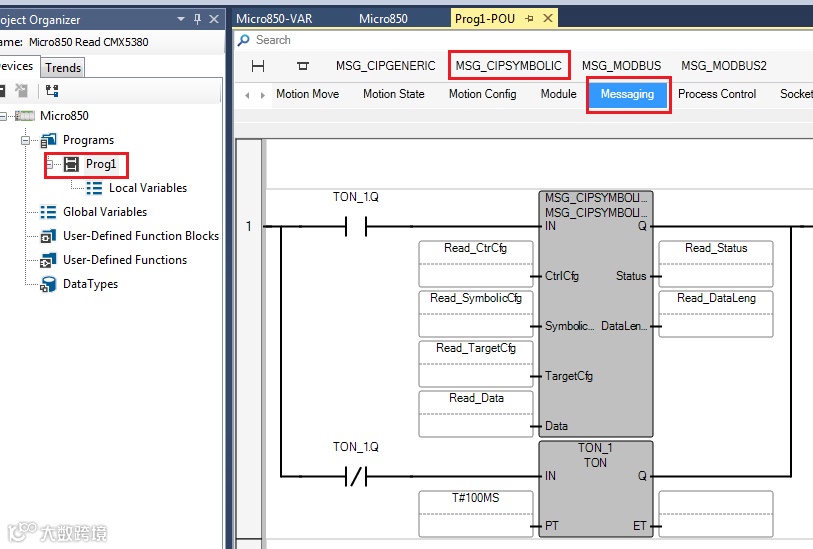Click the Programs folder icon

48,140
